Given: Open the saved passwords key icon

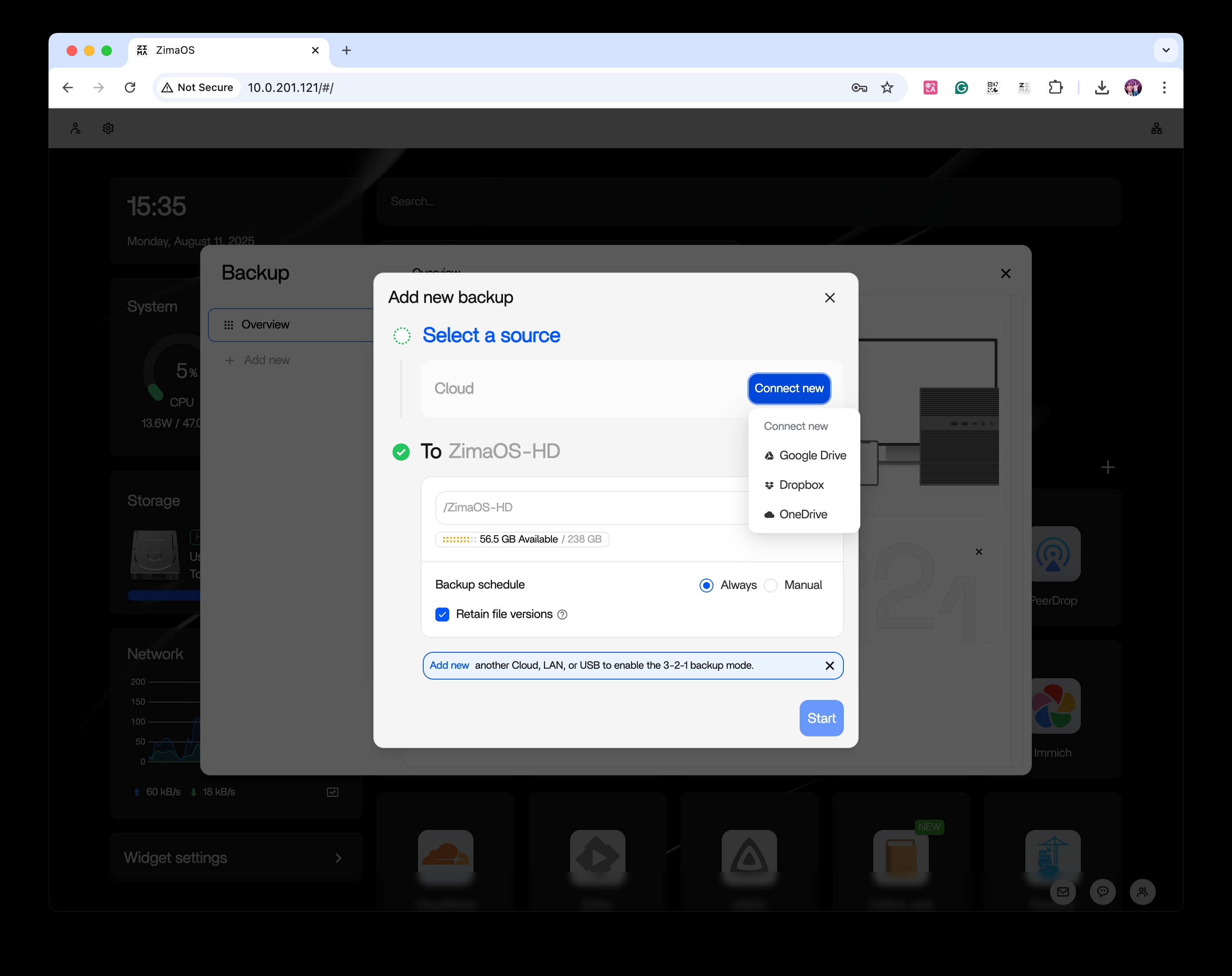Looking at the screenshot, I should pyautogui.click(x=859, y=88).
